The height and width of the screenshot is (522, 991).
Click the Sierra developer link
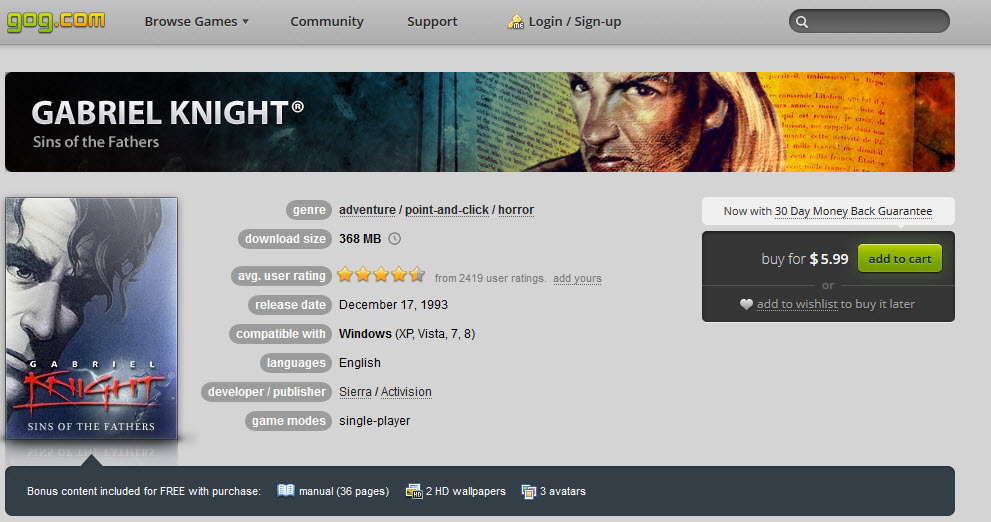[355, 392]
